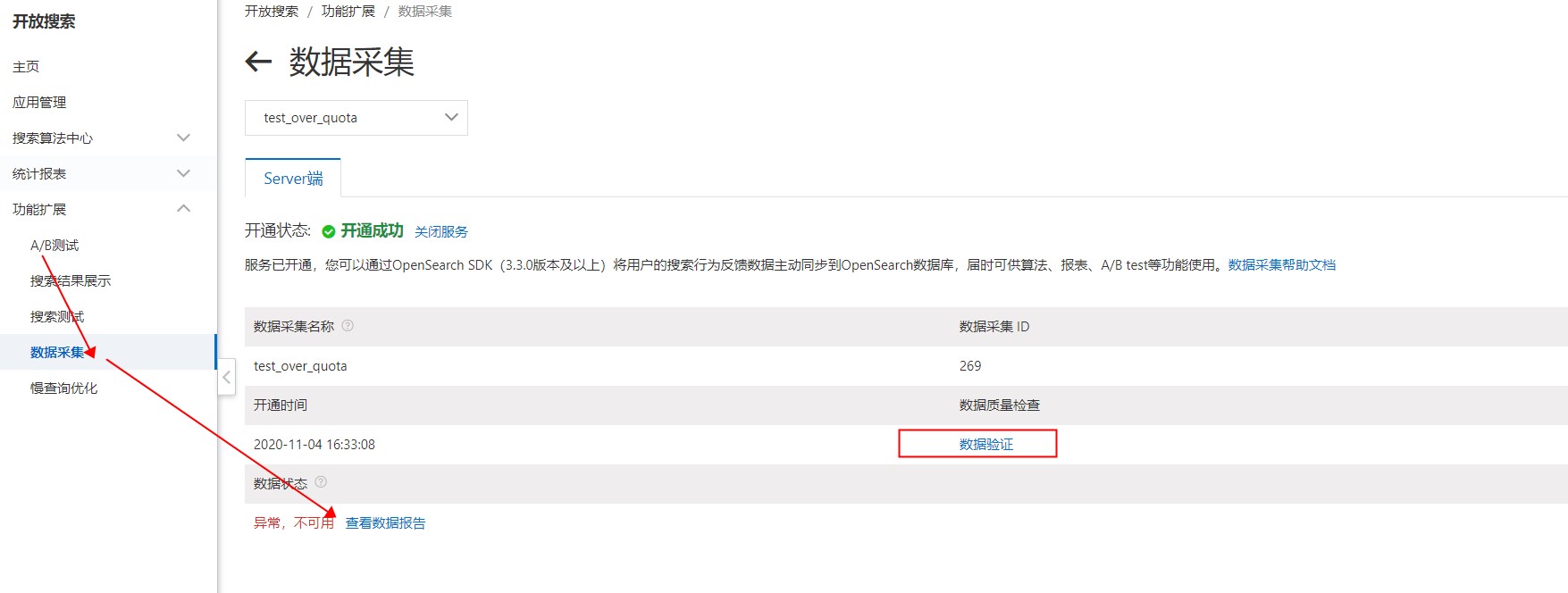Click test_over_quota table cell
Viewport: 1568px width, 593px height.
tap(300, 366)
